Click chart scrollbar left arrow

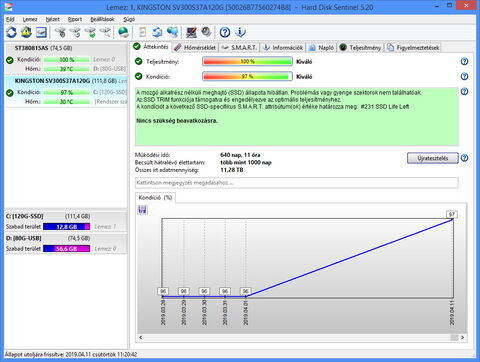pyautogui.click(x=141, y=337)
